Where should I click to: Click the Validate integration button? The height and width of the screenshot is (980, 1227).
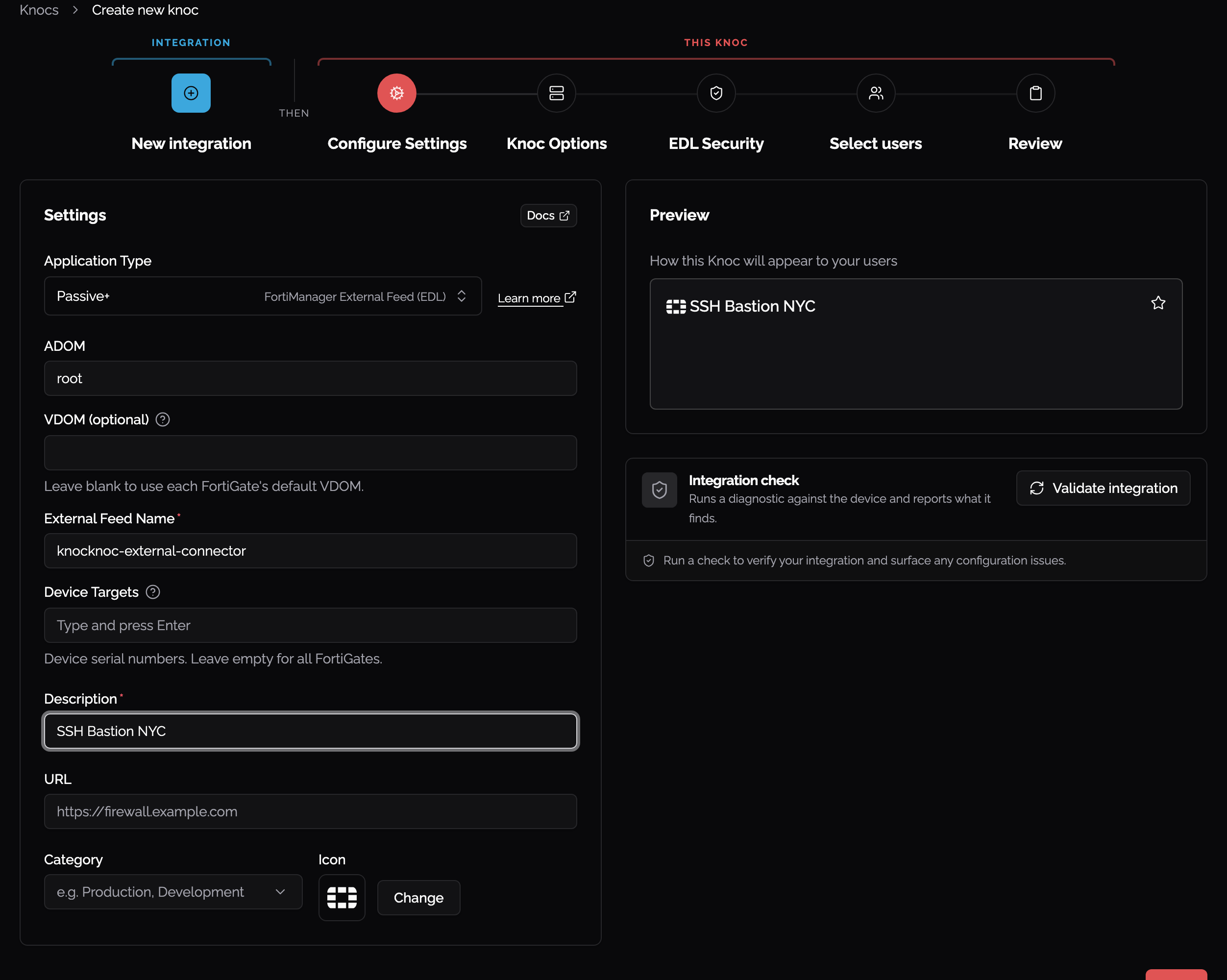click(x=1103, y=488)
